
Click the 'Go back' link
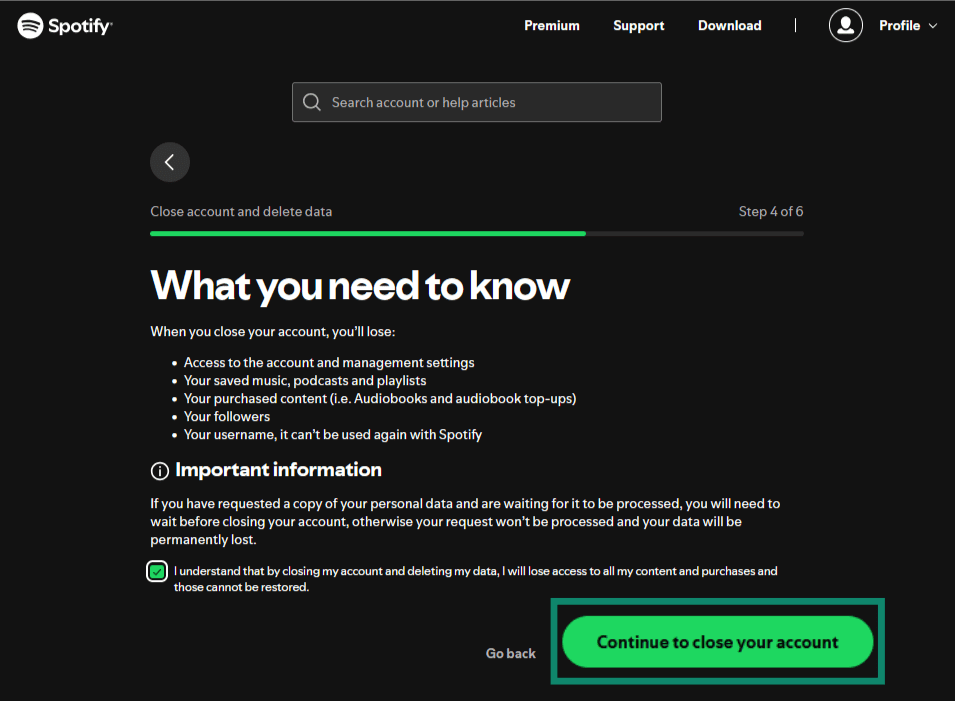(x=510, y=652)
